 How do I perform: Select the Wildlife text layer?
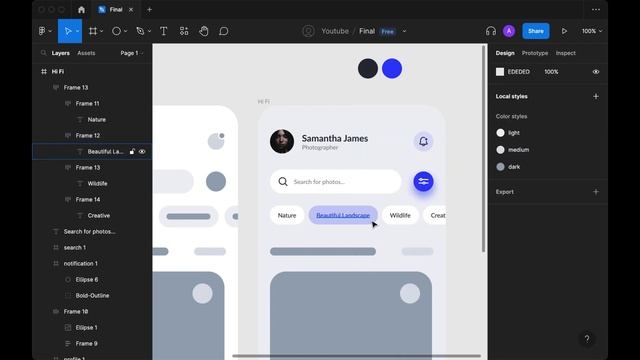[x=92, y=183]
